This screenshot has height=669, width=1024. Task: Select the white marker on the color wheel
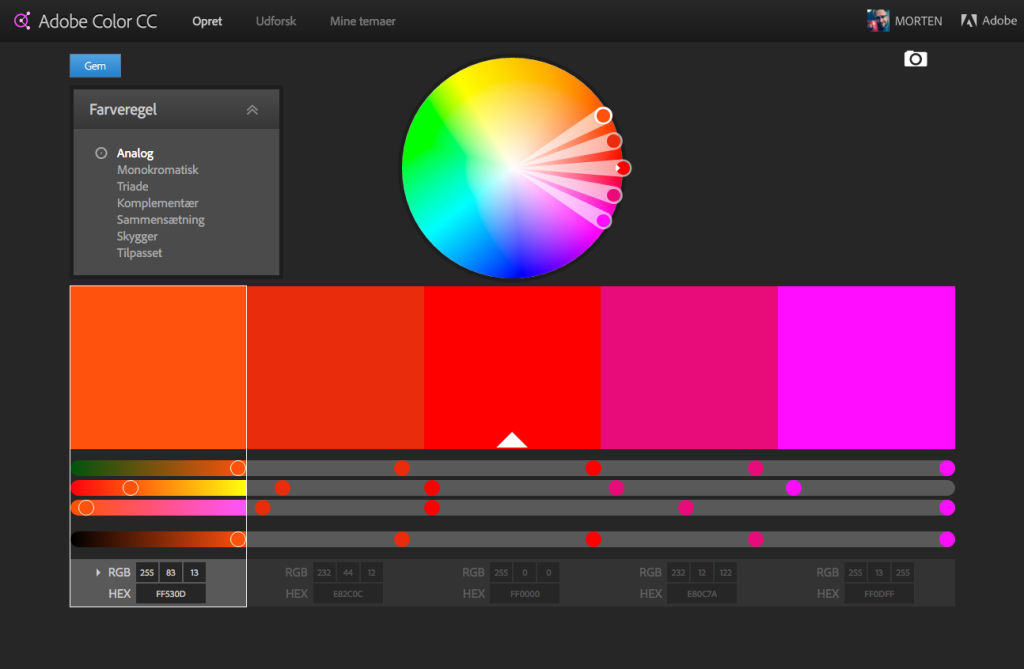603,115
